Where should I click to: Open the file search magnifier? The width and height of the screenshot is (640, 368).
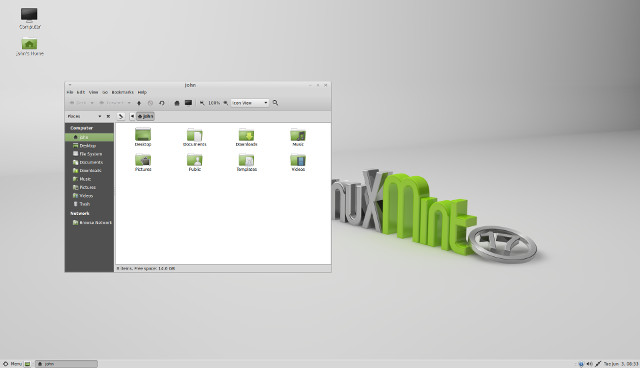(x=276, y=103)
